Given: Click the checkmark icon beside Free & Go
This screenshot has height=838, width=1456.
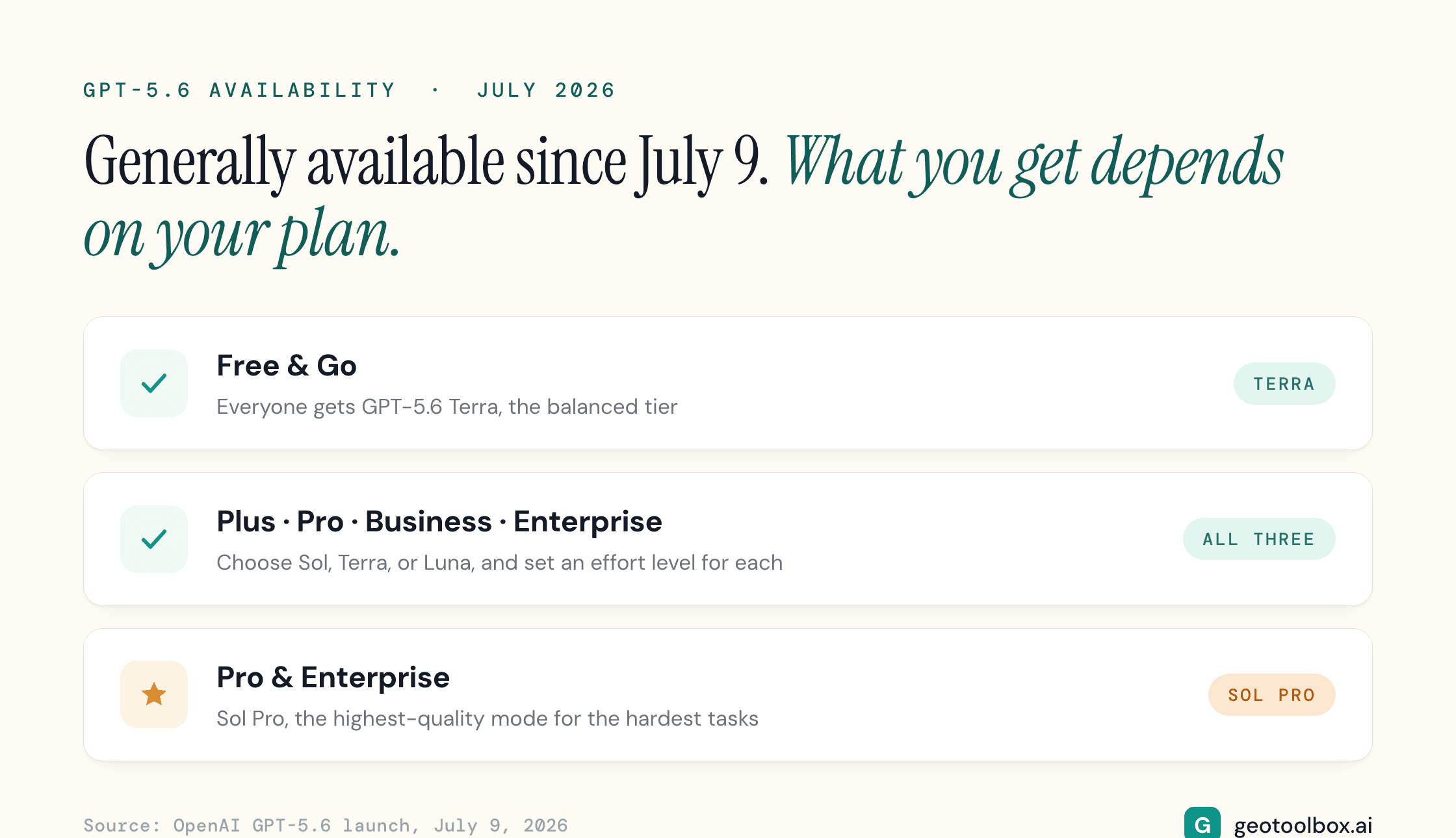Looking at the screenshot, I should point(154,383).
